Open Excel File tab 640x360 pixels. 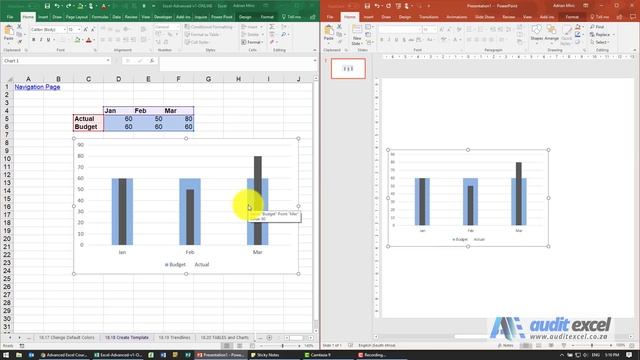(10, 17)
